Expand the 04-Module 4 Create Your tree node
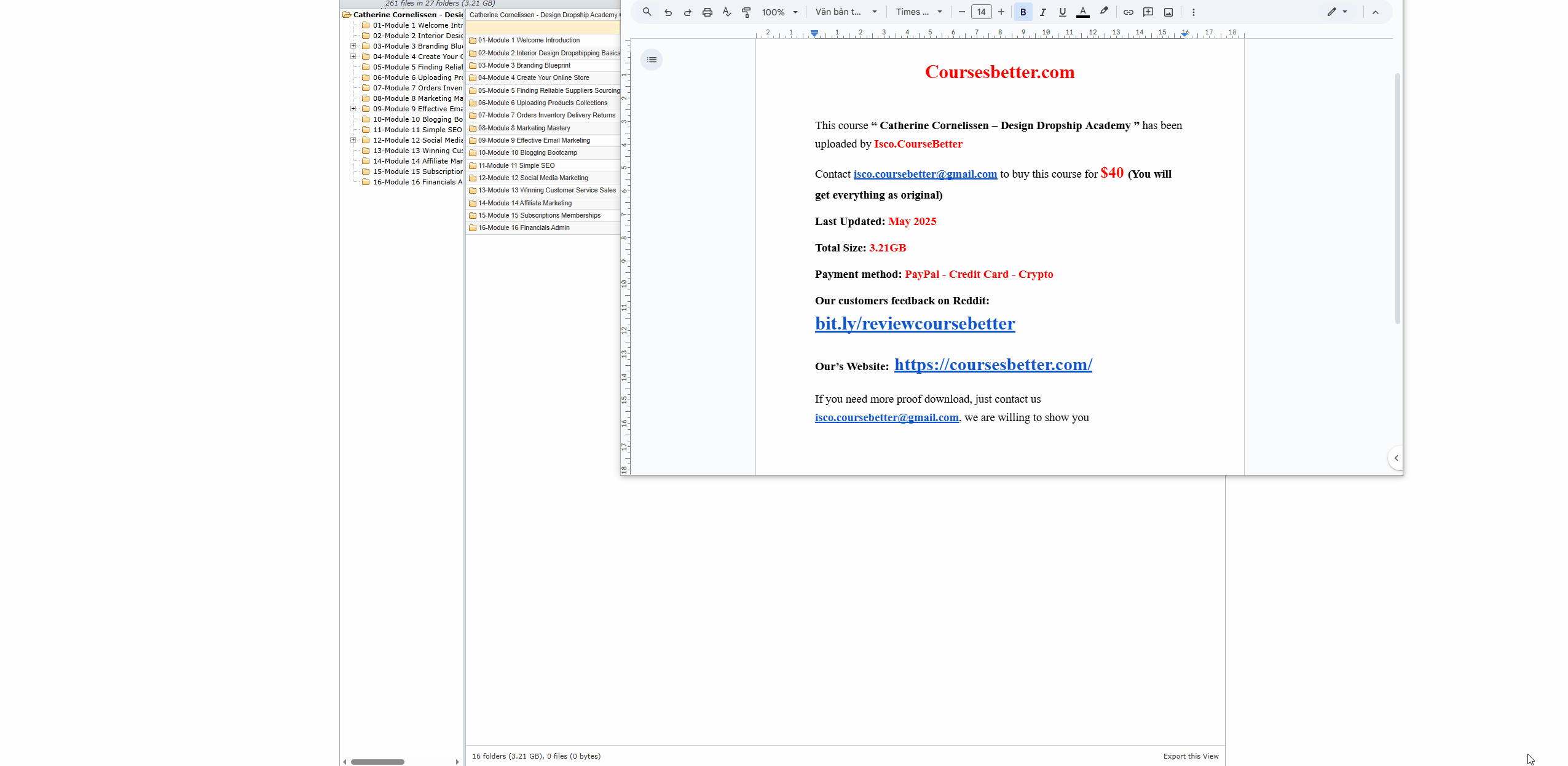The width and height of the screenshot is (1568, 766). click(x=353, y=57)
